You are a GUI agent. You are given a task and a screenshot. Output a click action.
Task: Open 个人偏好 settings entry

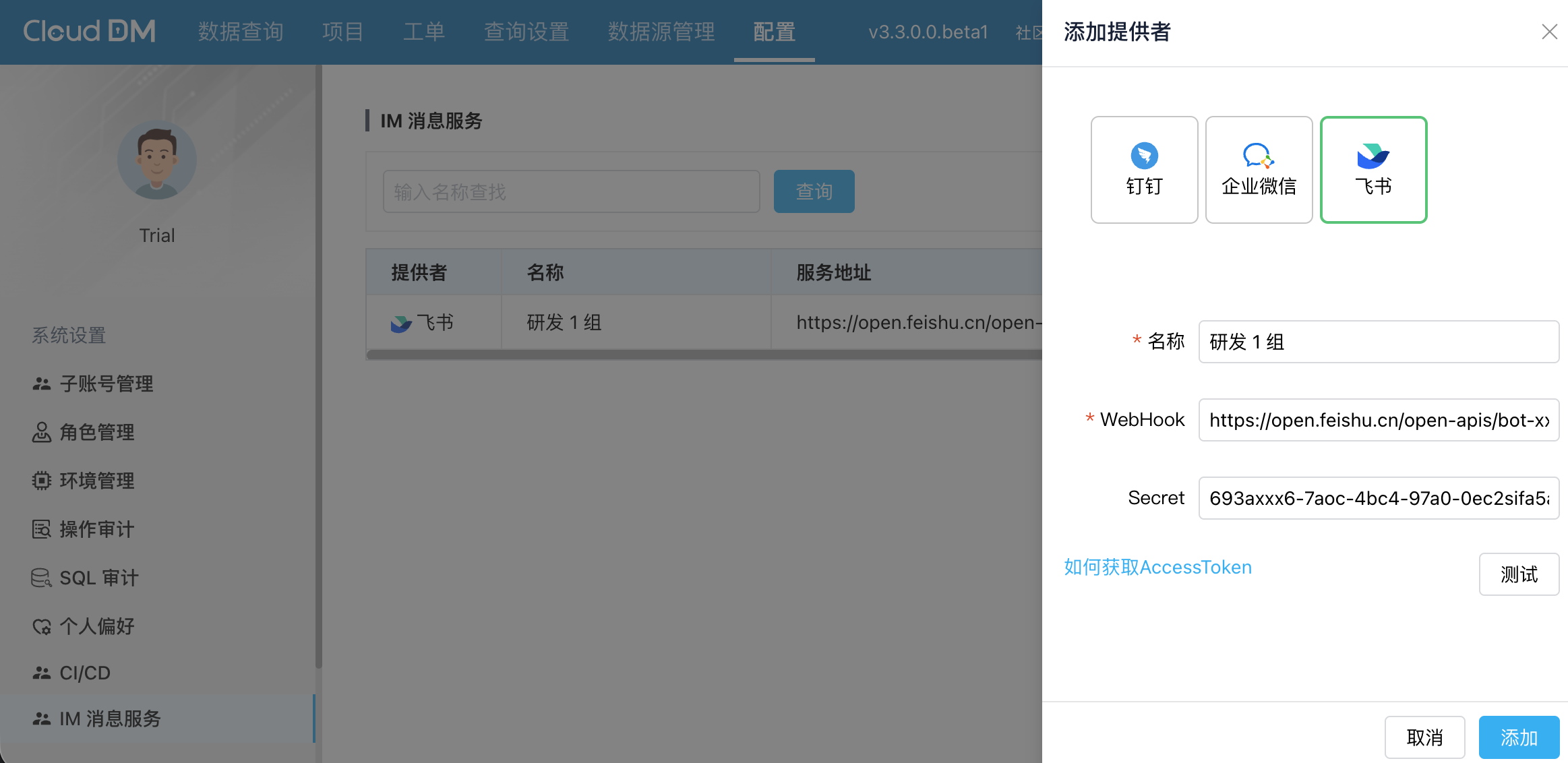(x=96, y=626)
